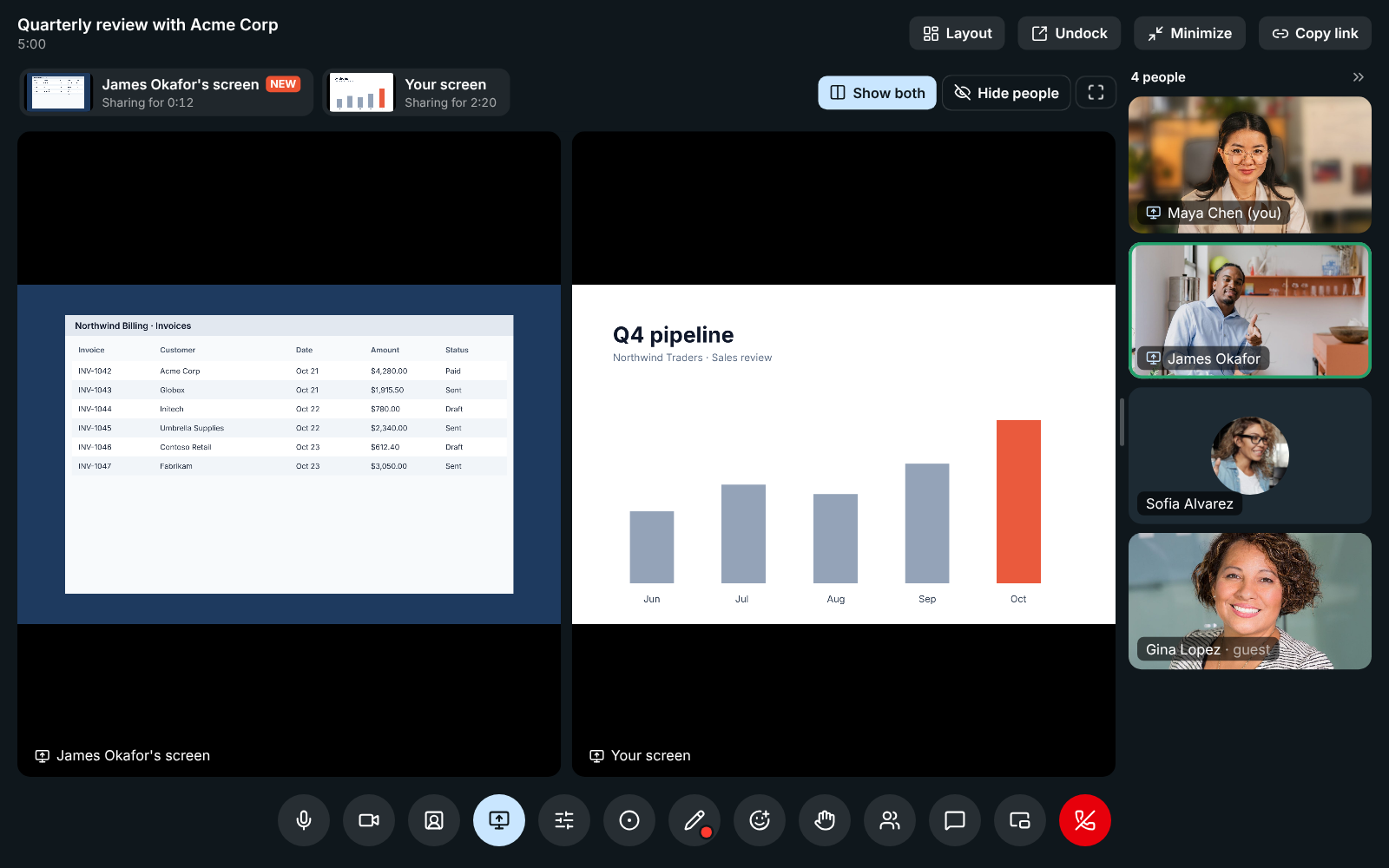Click the 4 people count label

(x=1158, y=77)
